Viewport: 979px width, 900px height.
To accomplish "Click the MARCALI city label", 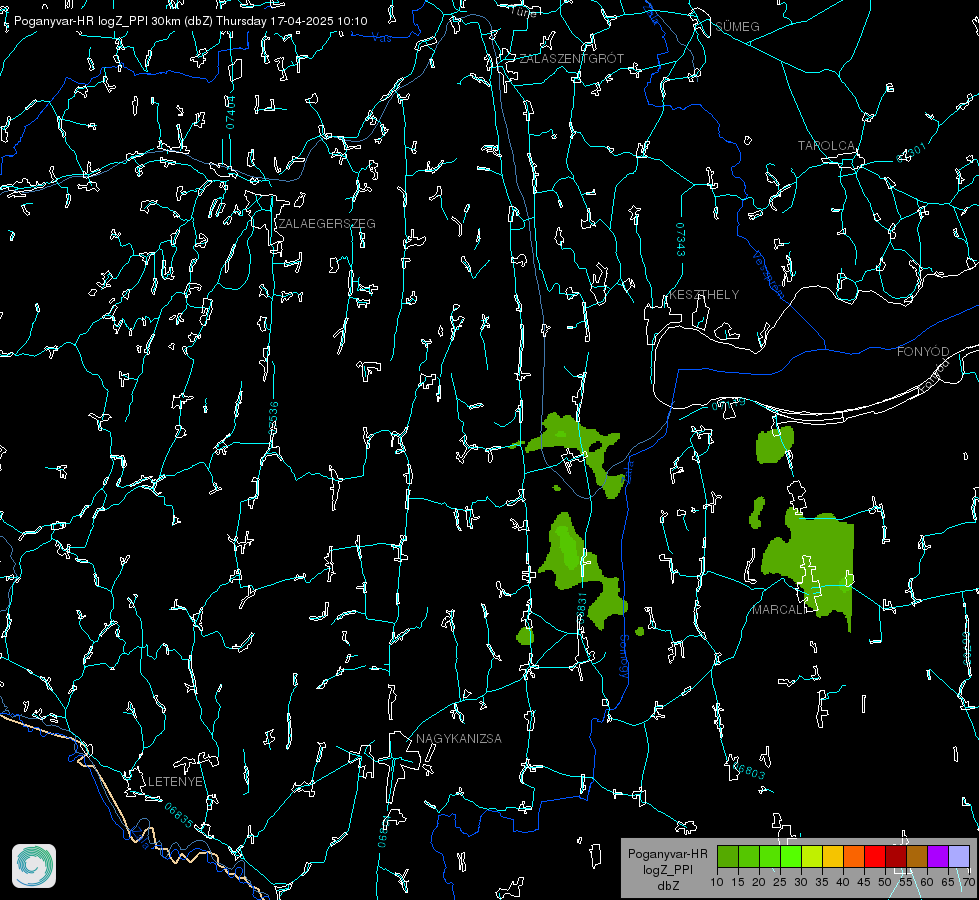I will [780, 610].
